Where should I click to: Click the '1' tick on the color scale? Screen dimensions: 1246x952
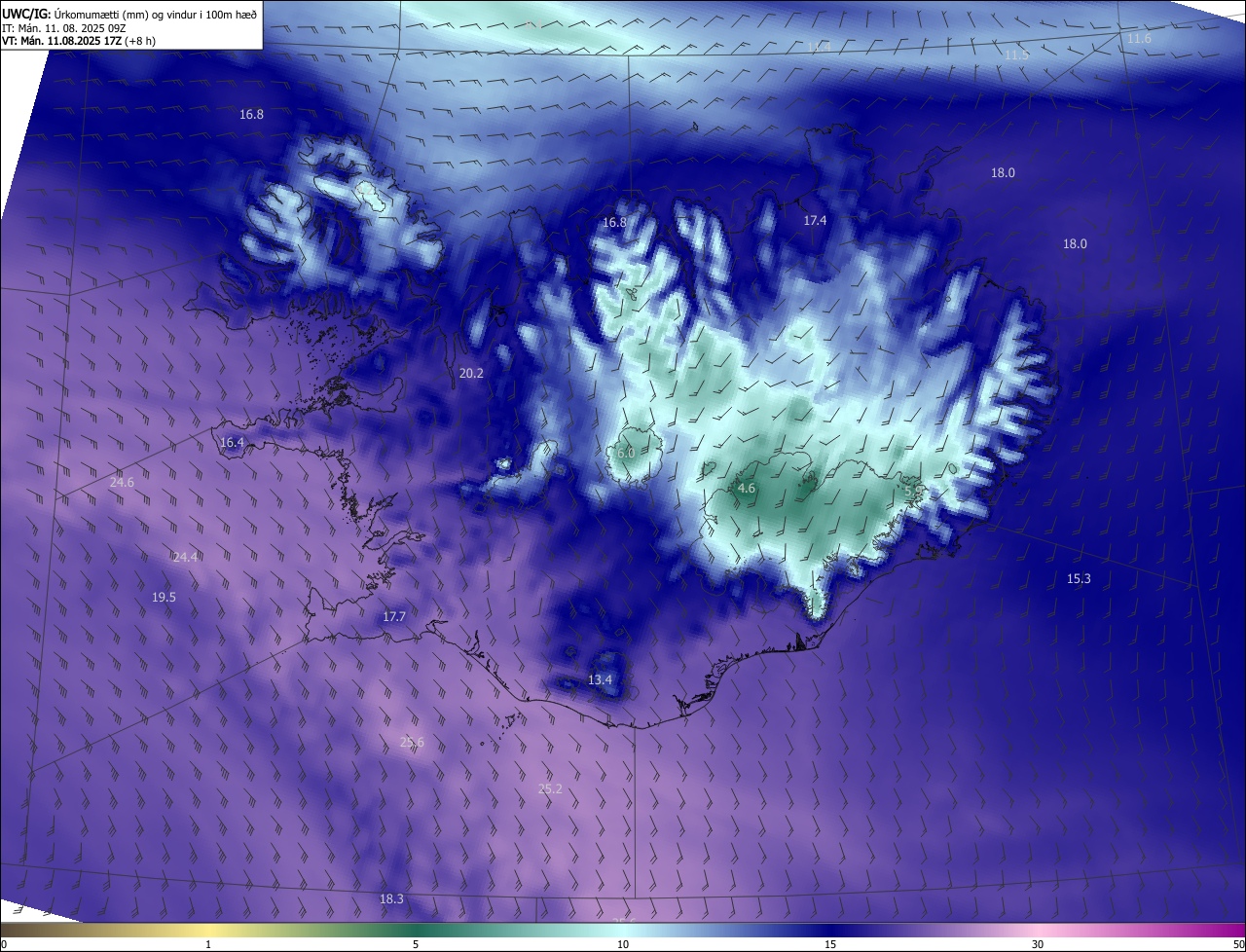[208, 944]
